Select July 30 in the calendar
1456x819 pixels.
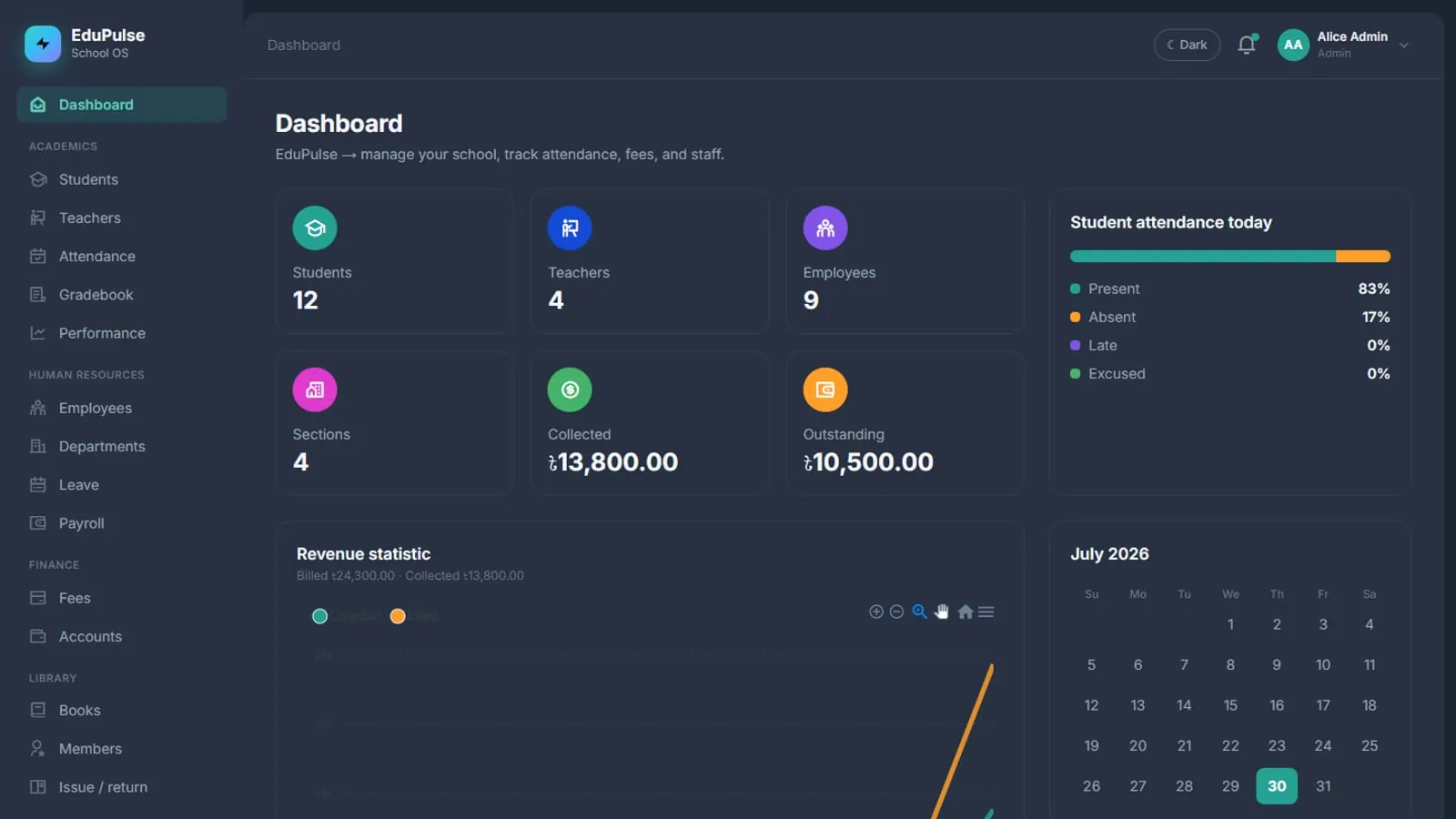1277,785
